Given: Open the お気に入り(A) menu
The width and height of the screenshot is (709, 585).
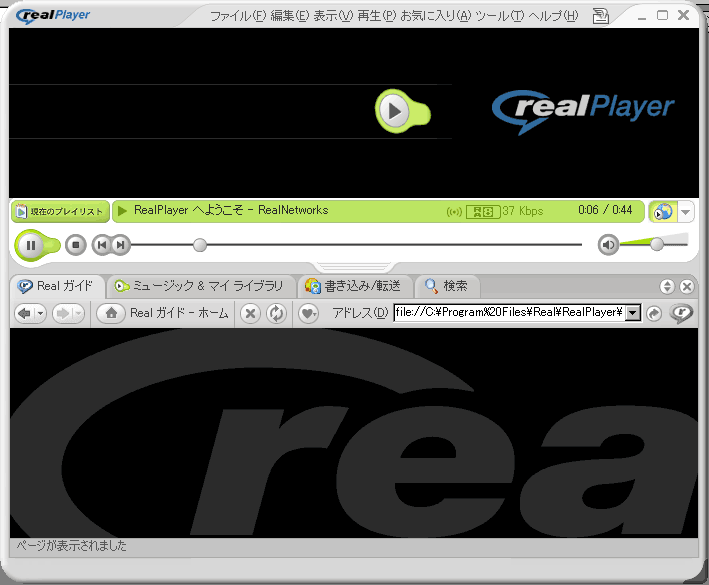Looking at the screenshot, I should pos(436,16).
